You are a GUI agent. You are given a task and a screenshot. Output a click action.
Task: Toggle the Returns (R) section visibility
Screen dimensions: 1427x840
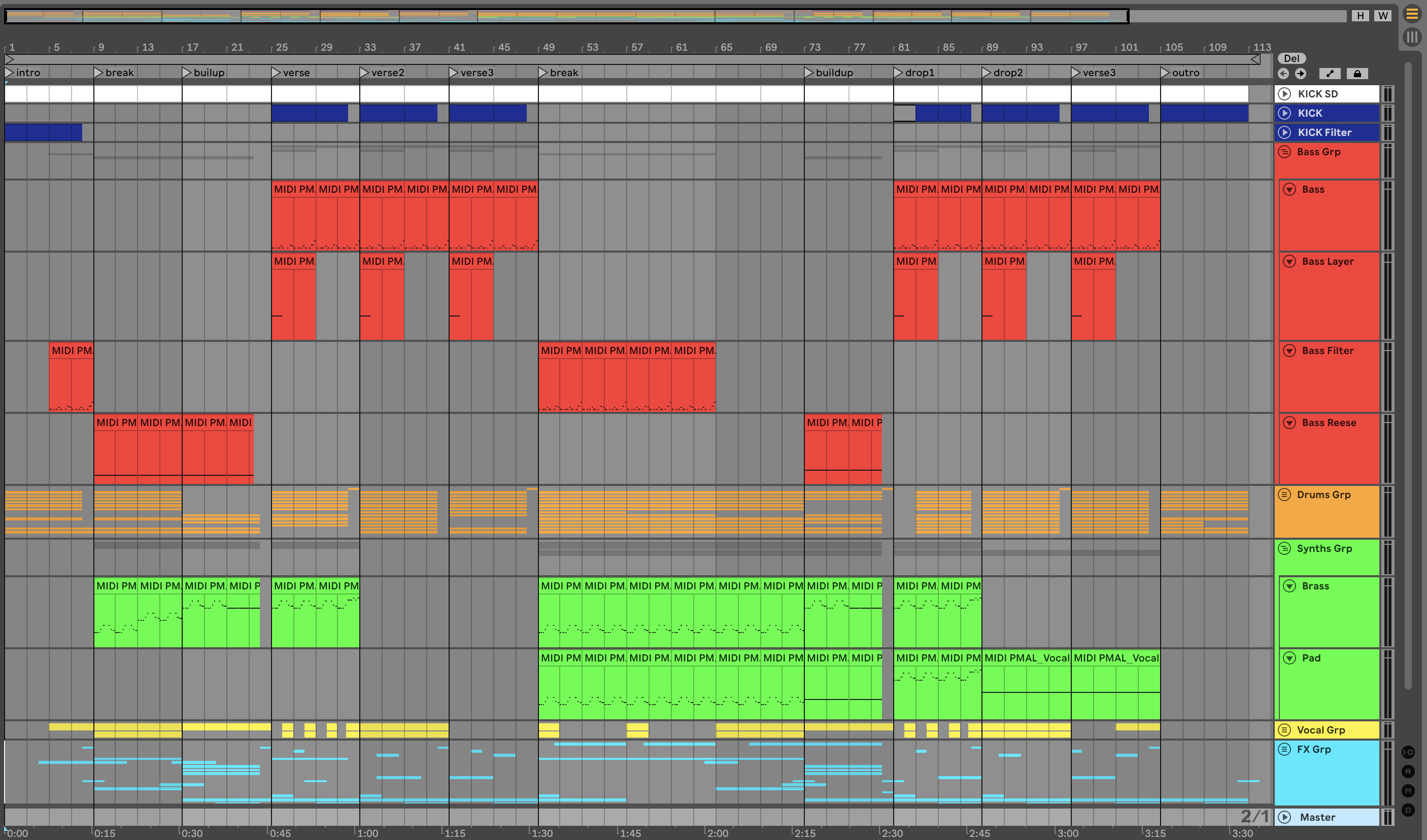1408,772
